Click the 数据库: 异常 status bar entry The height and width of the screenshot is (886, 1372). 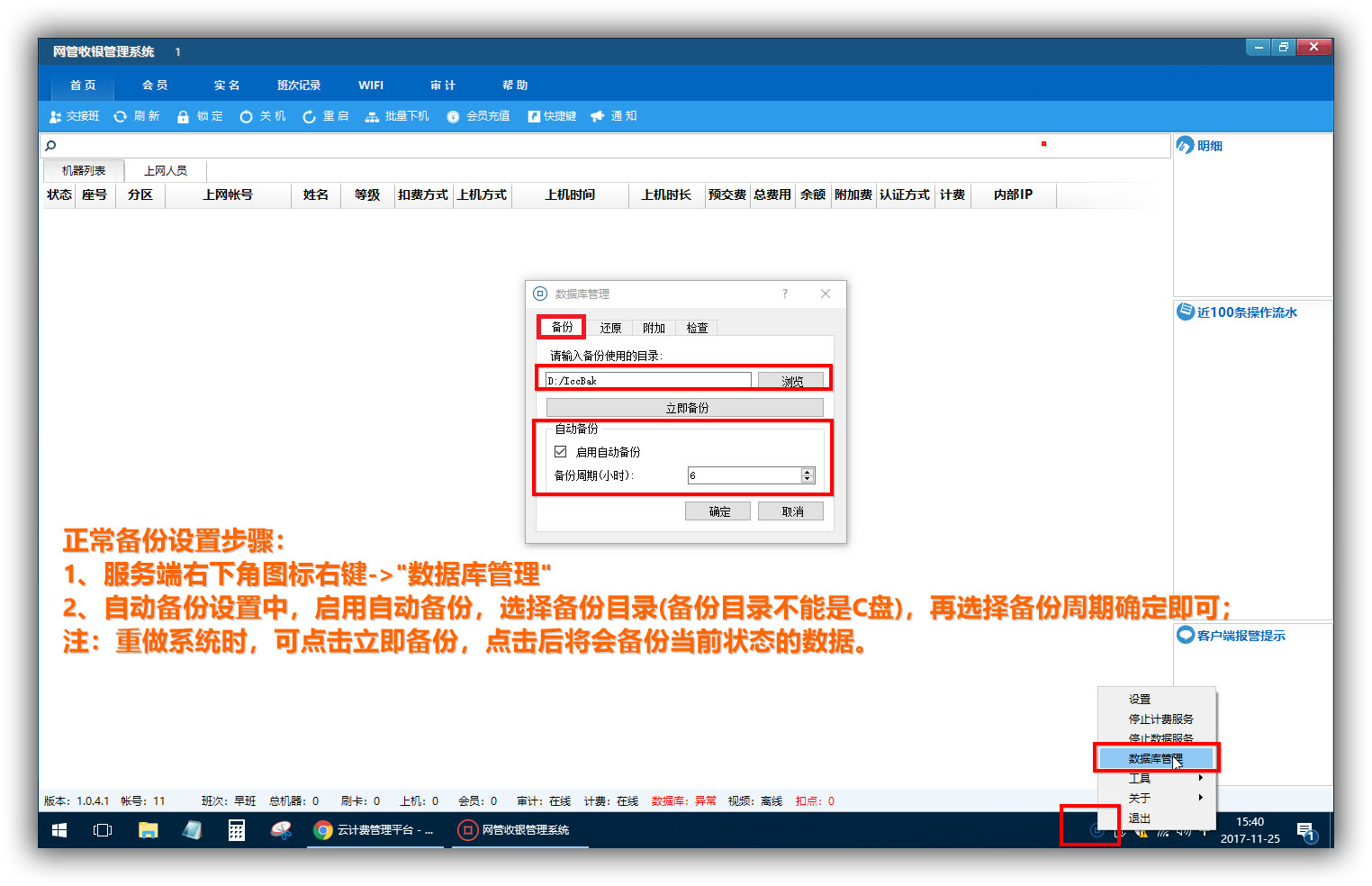tap(684, 800)
